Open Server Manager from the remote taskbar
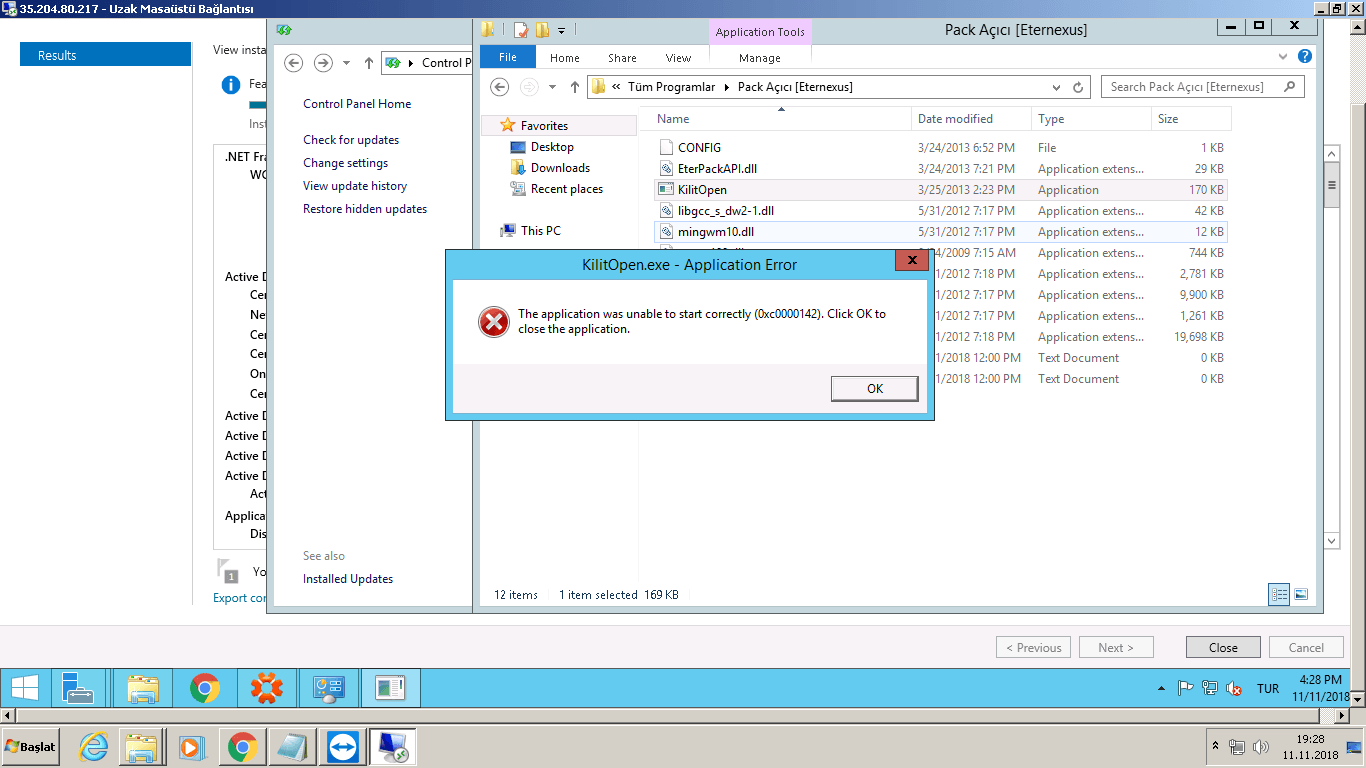Viewport: 1366px width, 768px height. click(x=77, y=688)
